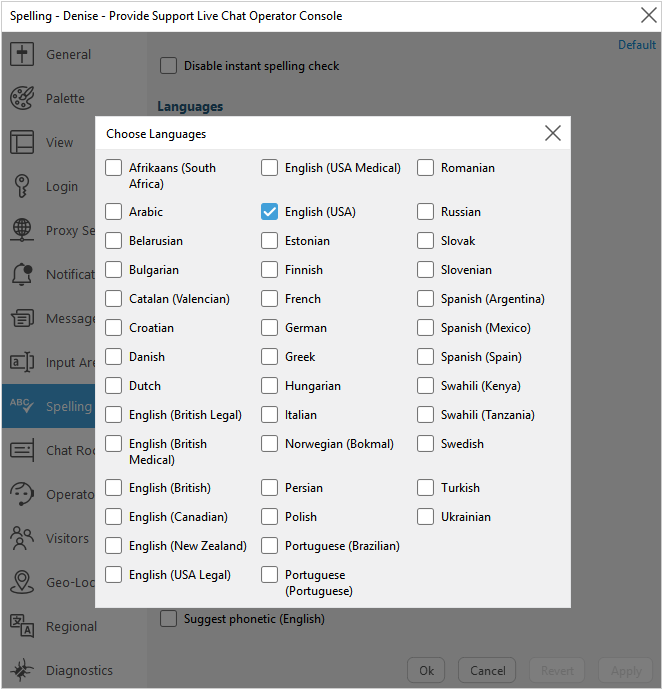Click the Apply button
The width and height of the screenshot is (663, 690).
[x=626, y=670]
